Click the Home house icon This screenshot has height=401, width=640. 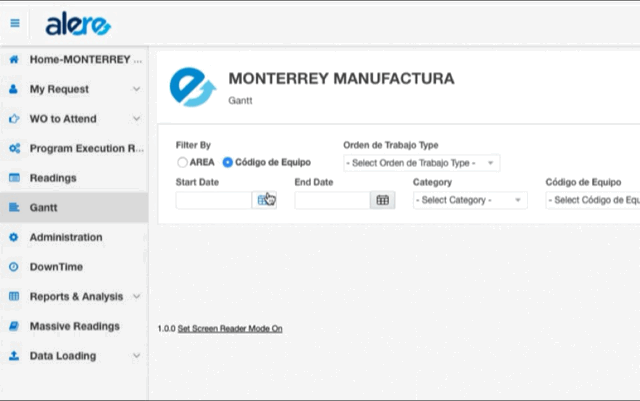coord(14,59)
